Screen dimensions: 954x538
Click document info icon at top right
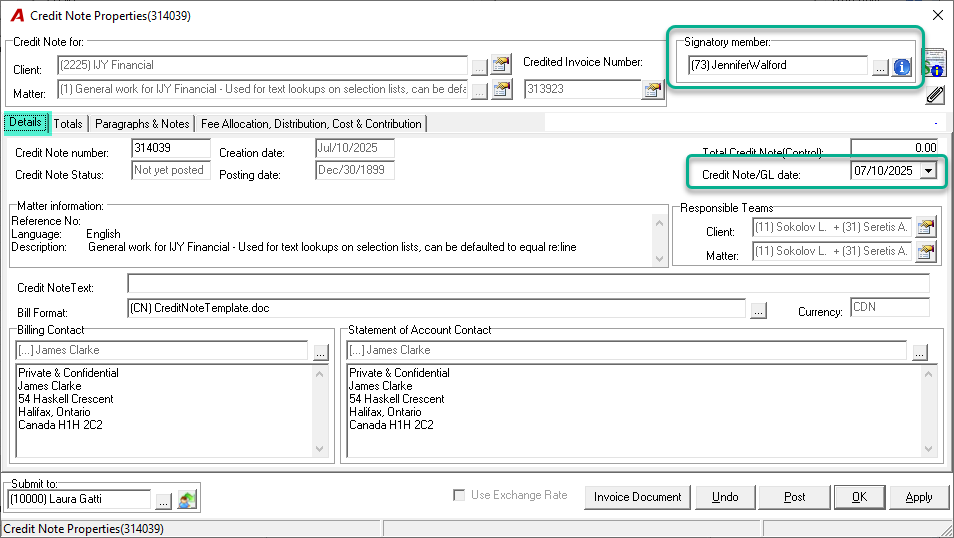935,63
